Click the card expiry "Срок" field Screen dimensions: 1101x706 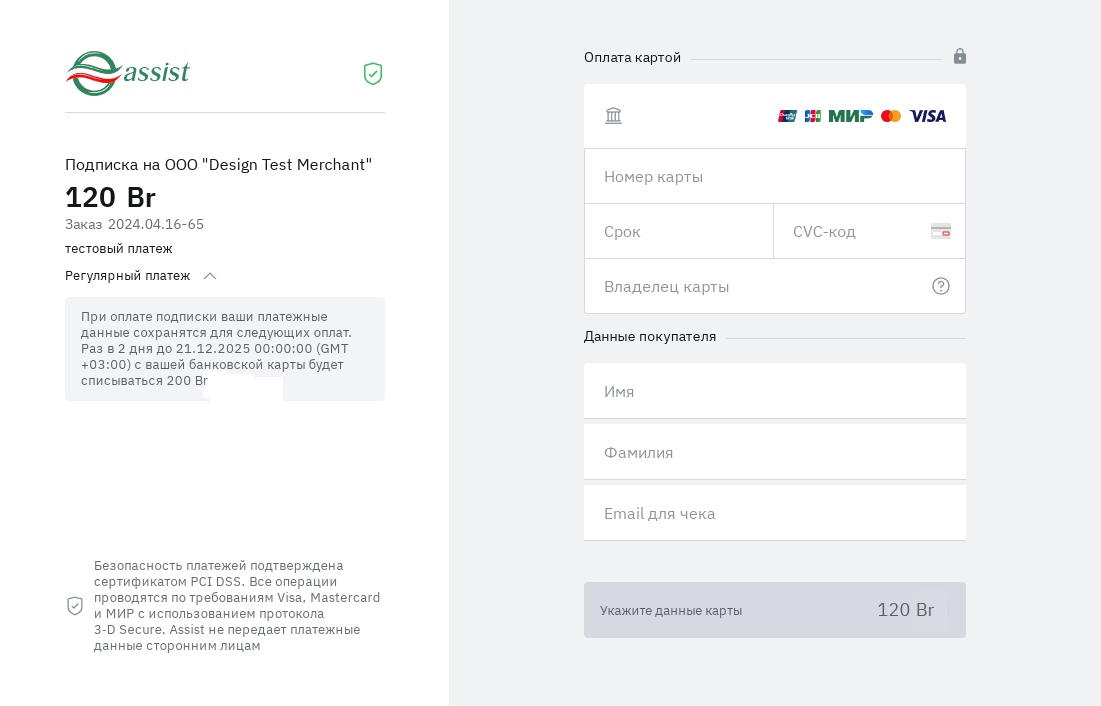(x=678, y=232)
